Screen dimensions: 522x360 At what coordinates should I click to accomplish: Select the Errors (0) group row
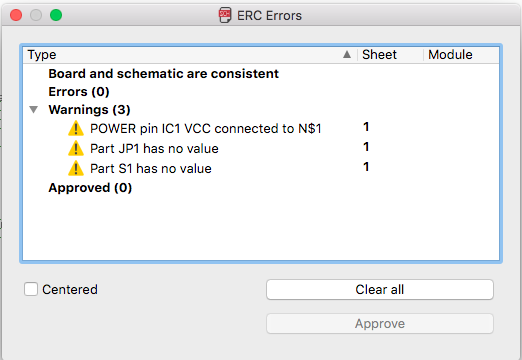click(x=261, y=92)
